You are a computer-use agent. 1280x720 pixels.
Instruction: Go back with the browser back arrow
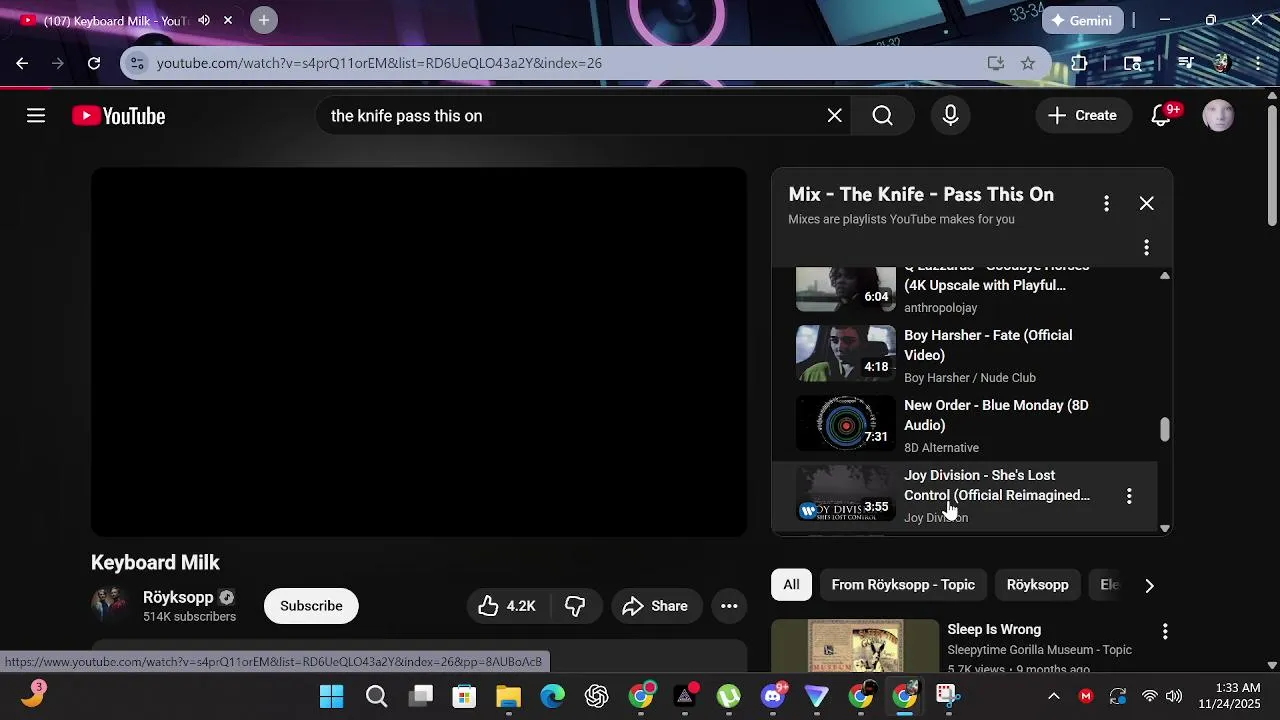pyautogui.click(x=22, y=63)
